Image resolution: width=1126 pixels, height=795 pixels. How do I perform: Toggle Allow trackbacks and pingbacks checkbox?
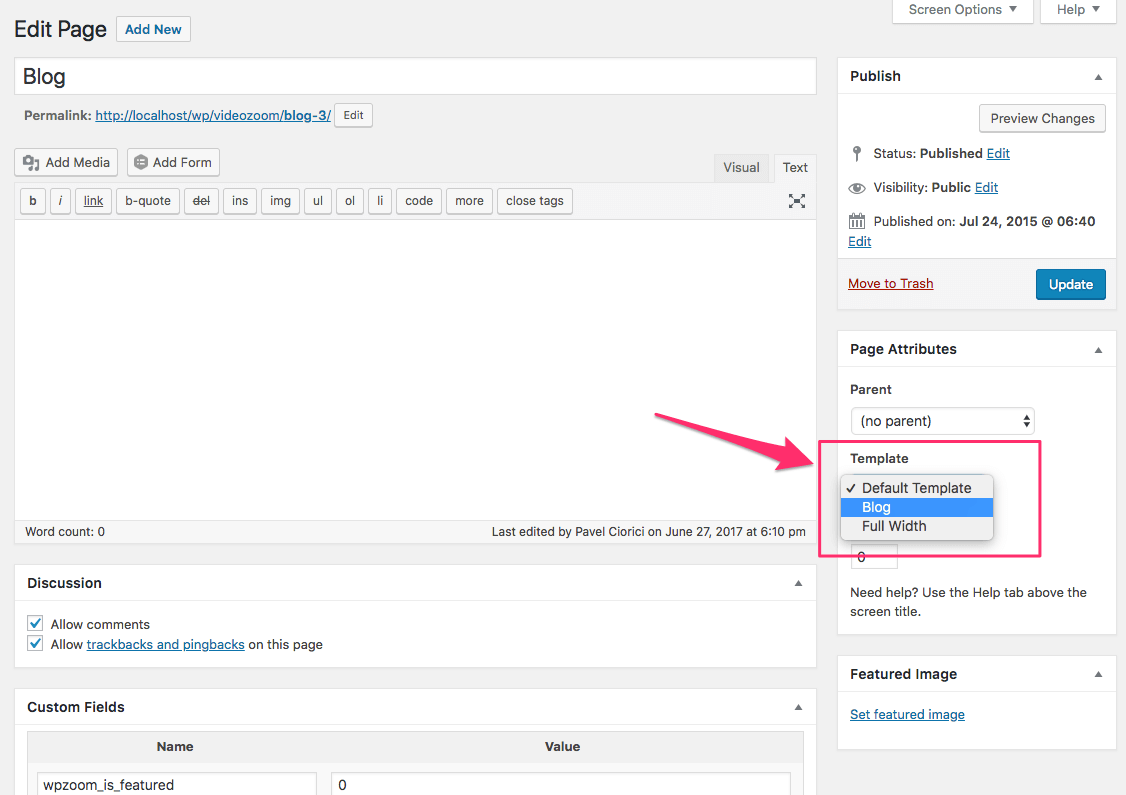pyautogui.click(x=36, y=644)
